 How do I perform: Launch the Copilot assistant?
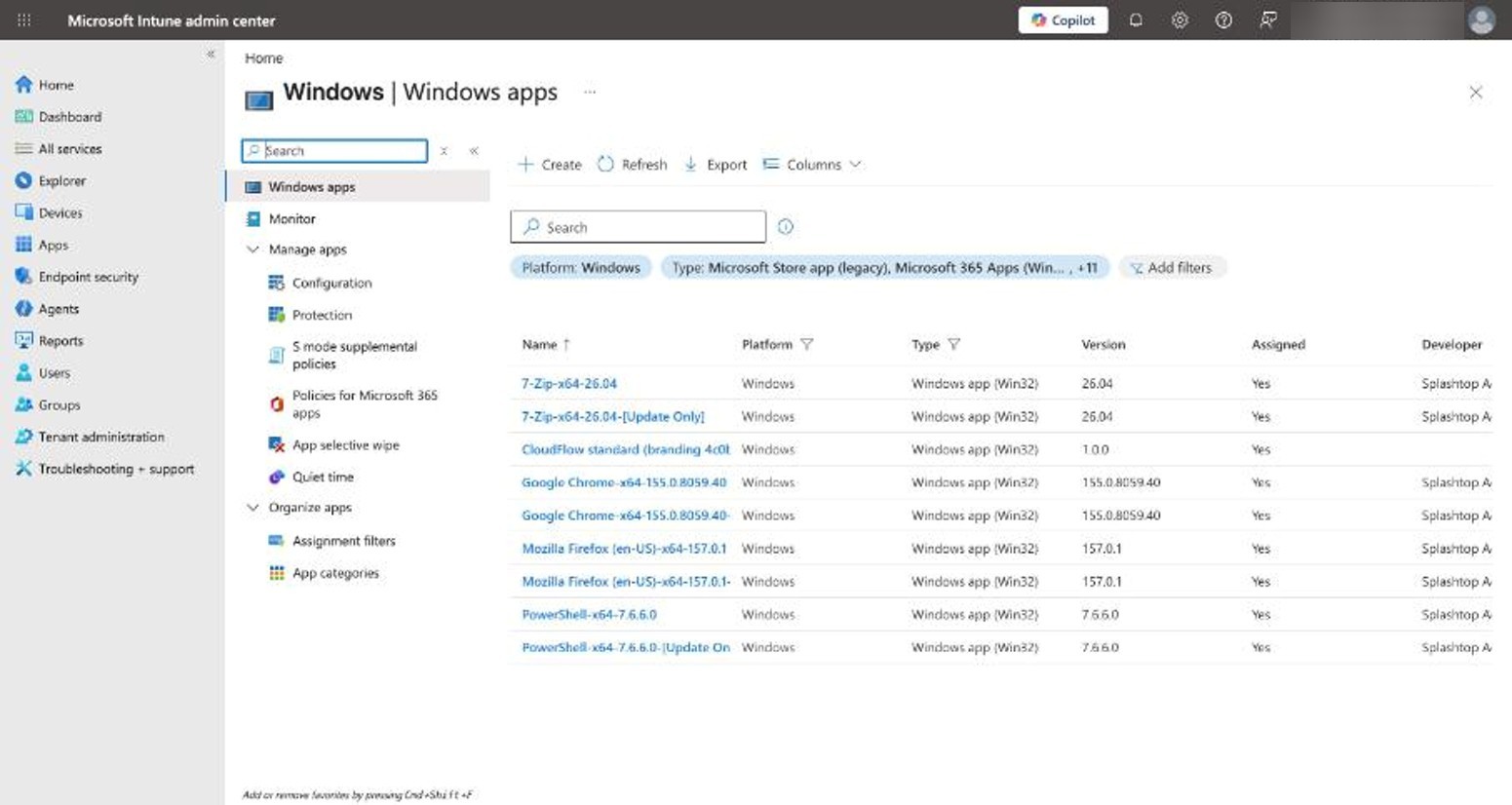coord(1063,19)
